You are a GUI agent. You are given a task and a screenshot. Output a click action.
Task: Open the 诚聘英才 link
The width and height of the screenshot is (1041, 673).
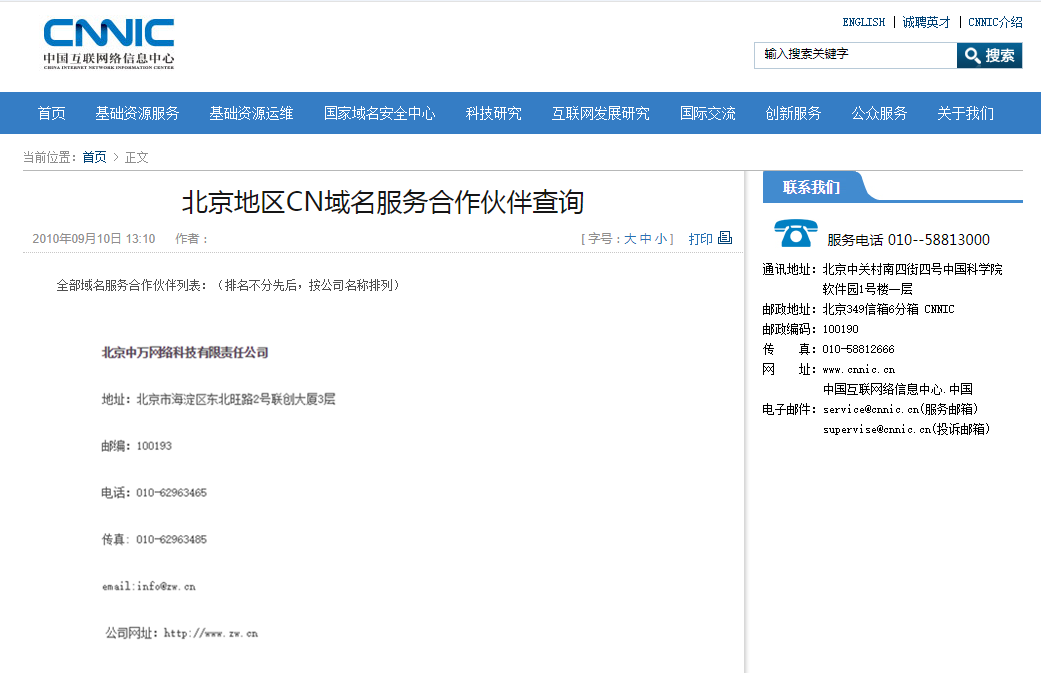(926, 23)
